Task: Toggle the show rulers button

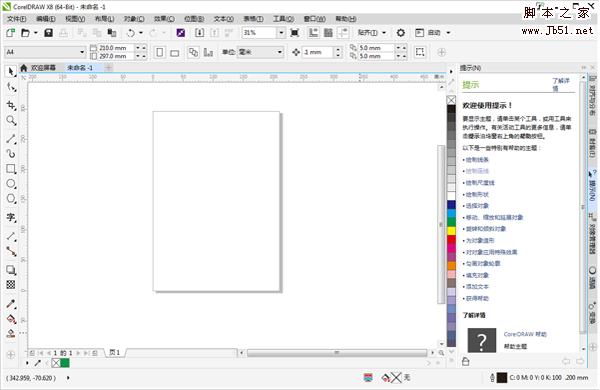Action: click(x=313, y=33)
